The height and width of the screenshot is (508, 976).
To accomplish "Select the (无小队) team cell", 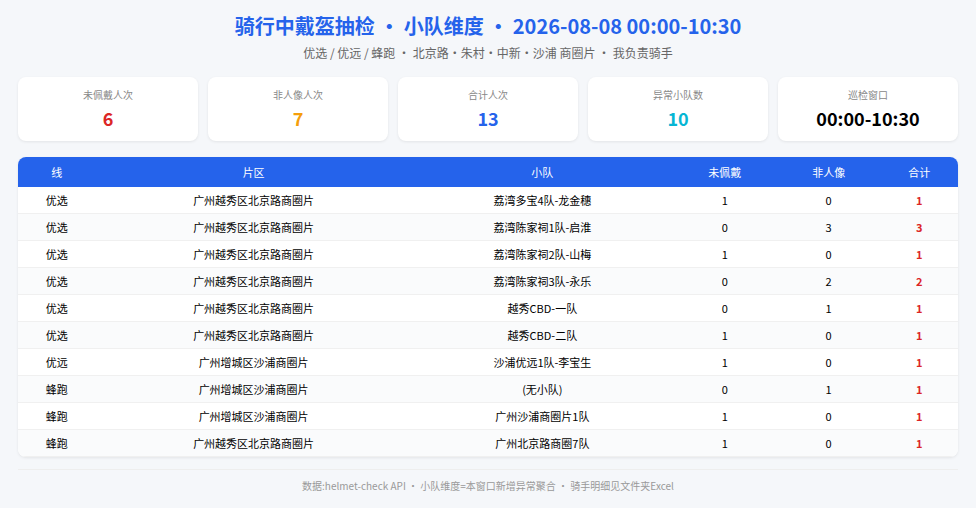I will 542,390.
